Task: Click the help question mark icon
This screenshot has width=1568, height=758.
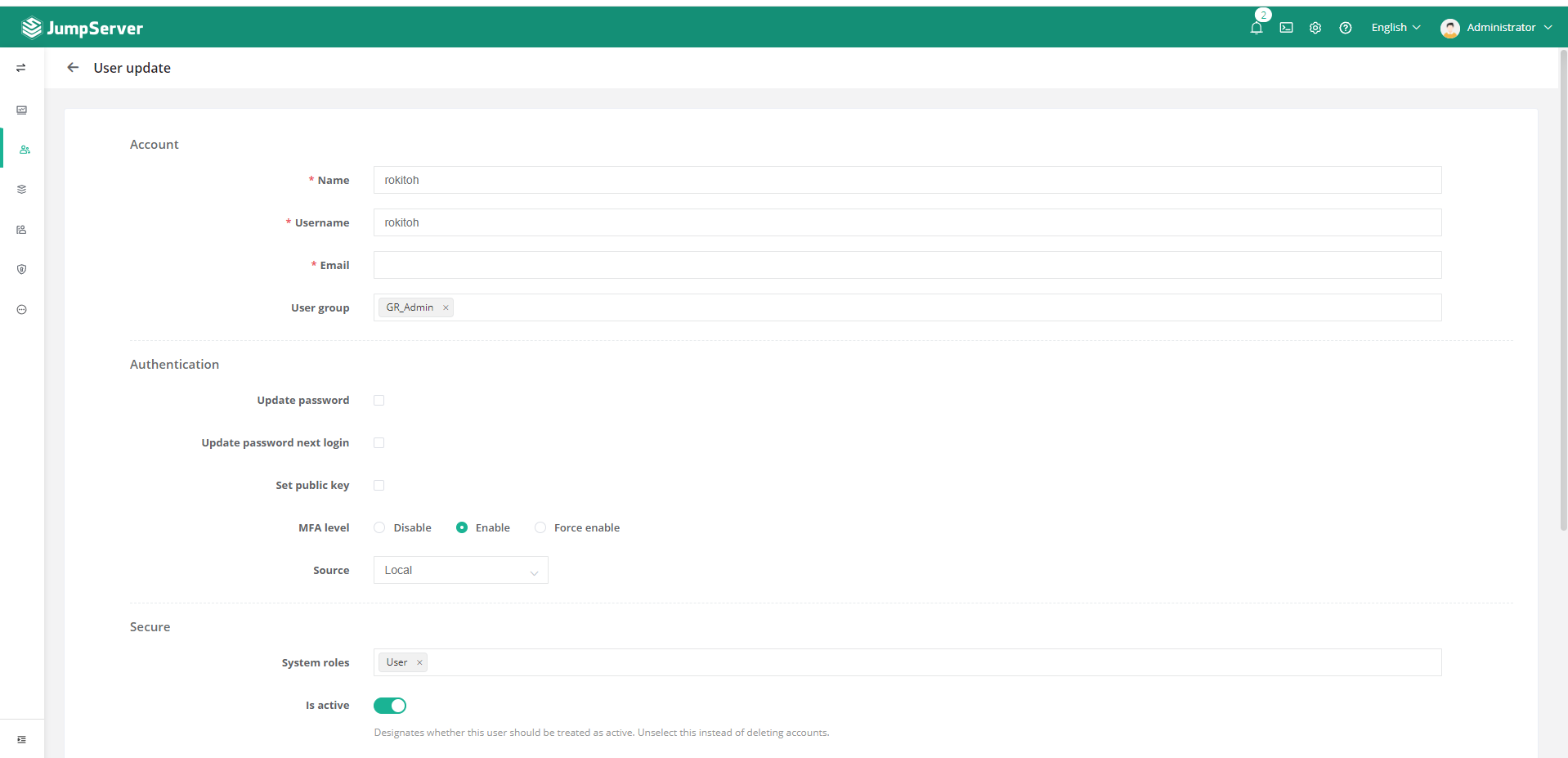Action: [x=1345, y=28]
